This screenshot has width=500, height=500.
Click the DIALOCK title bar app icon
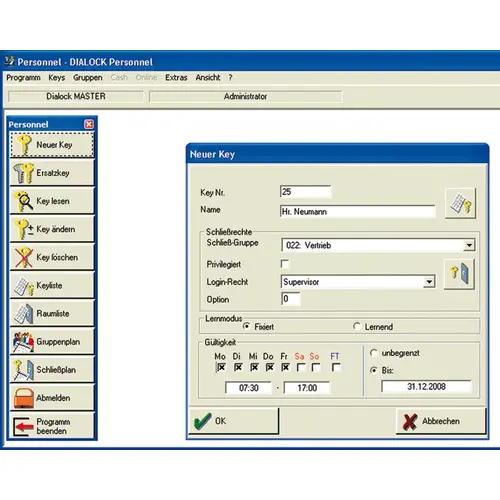click(9, 61)
